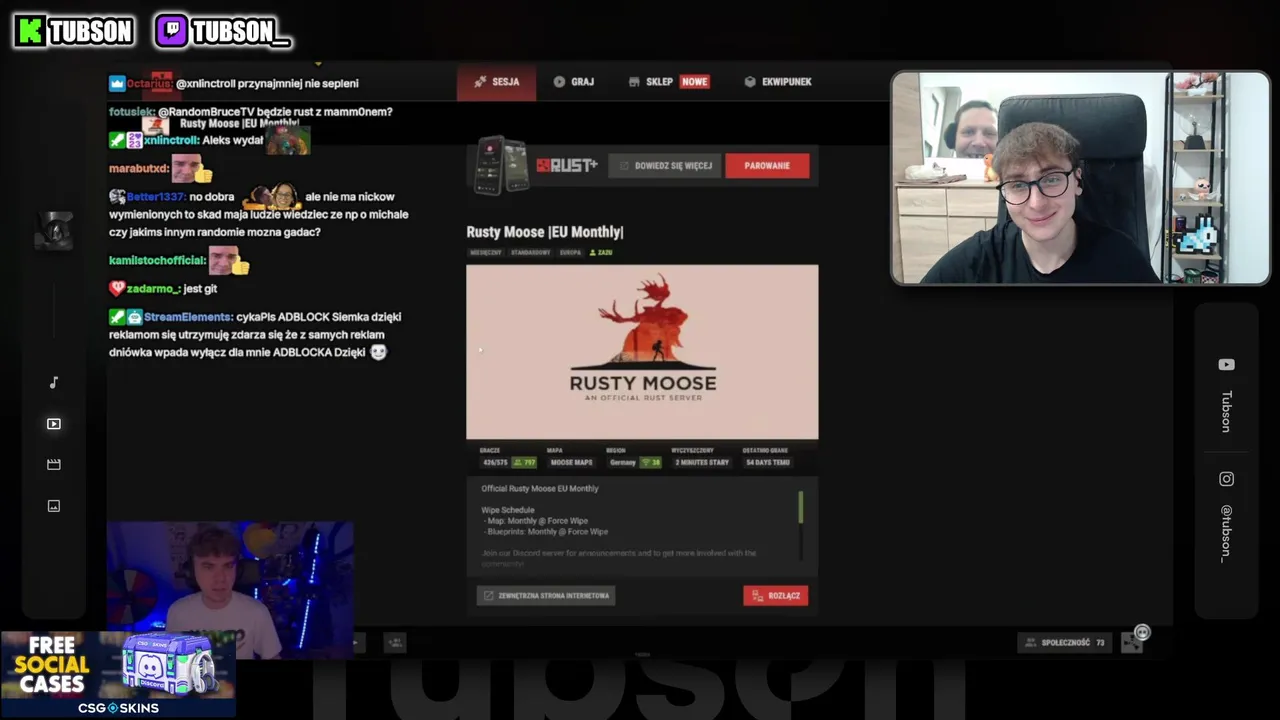Click the Instagram icon in right sidebar
Image resolution: width=1280 pixels, height=720 pixels.
tap(1226, 479)
